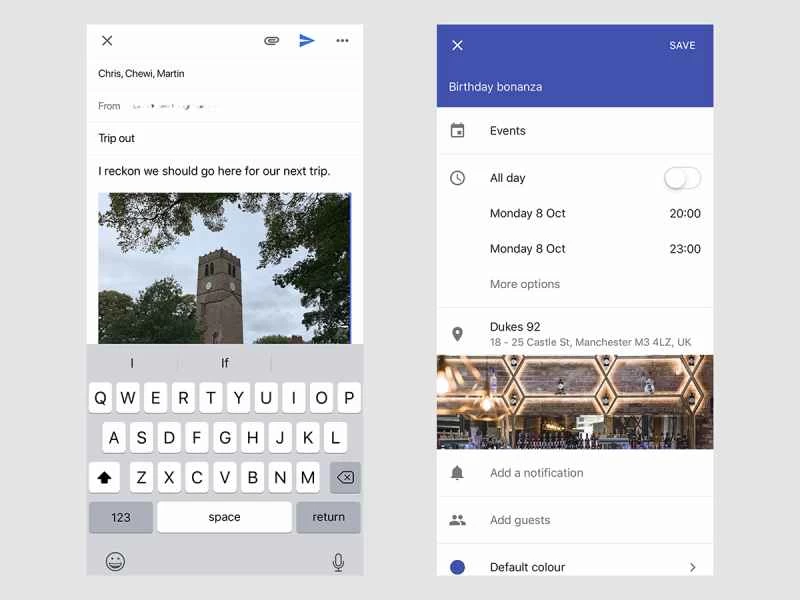The height and width of the screenshot is (600, 800).
Task: Enable the All day toggle
Action: click(682, 178)
